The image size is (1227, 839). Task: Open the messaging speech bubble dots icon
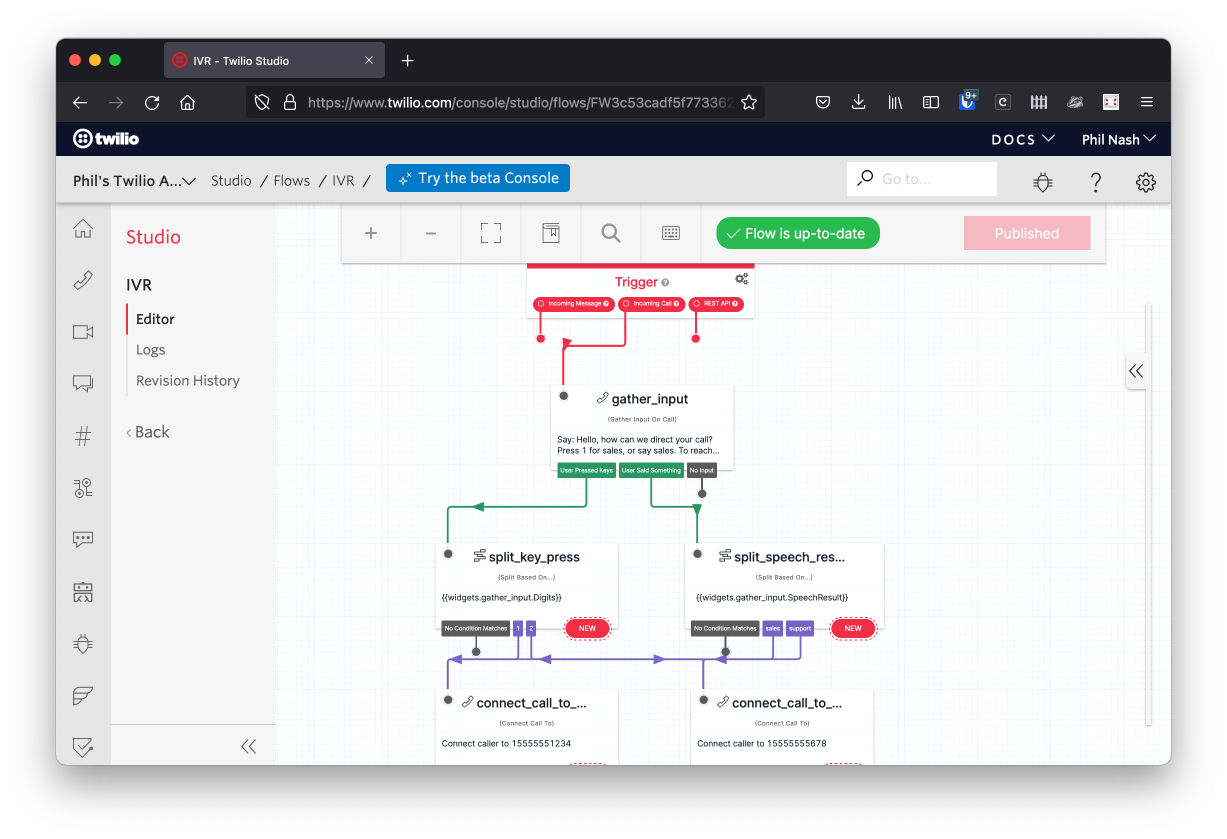pyautogui.click(x=83, y=540)
